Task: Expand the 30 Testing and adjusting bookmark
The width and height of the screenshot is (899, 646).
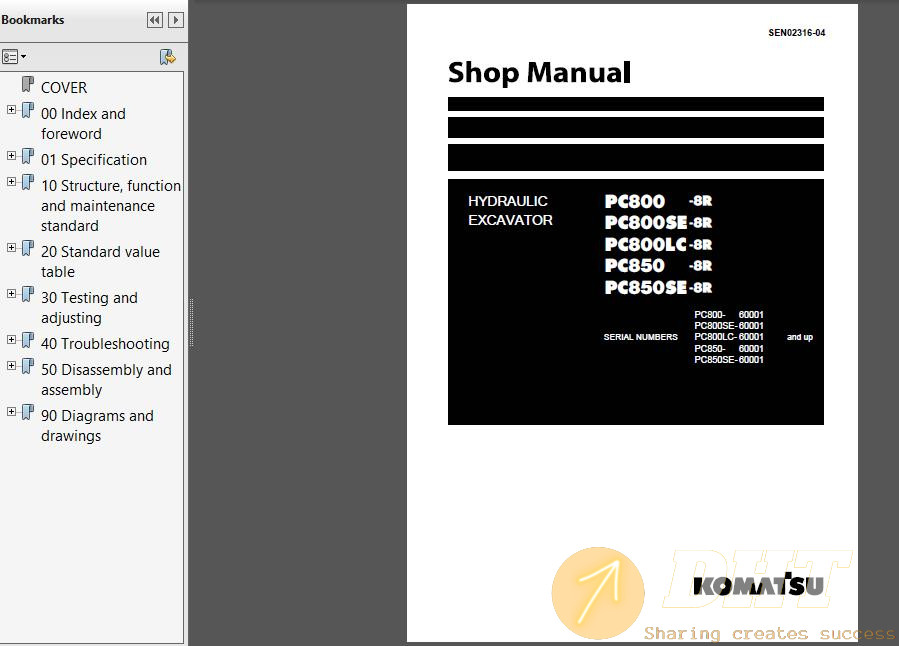Action: tap(11, 293)
